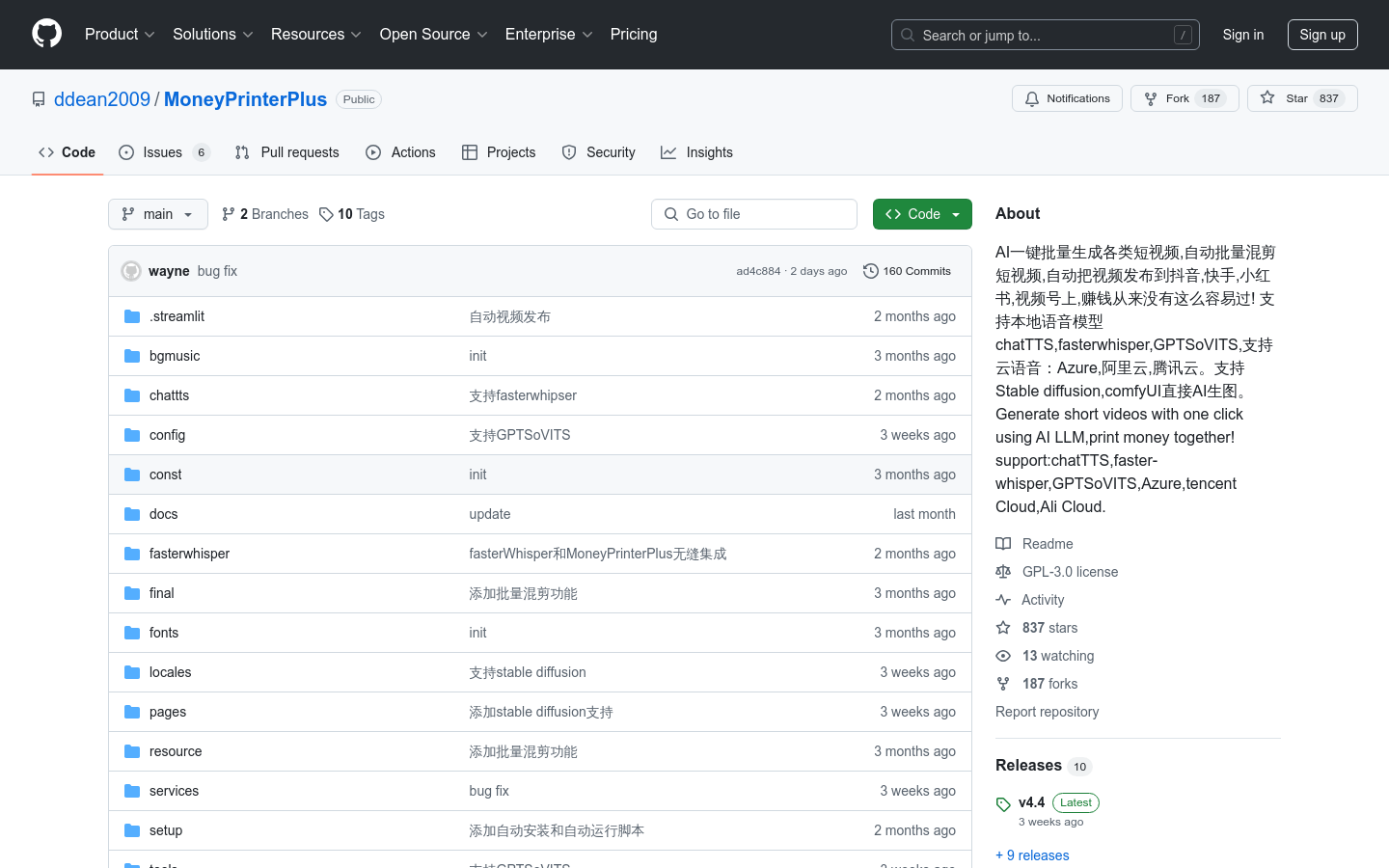The width and height of the screenshot is (1389, 868).
Task: Click the Report repository link
Action: (x=1048, y=712)
